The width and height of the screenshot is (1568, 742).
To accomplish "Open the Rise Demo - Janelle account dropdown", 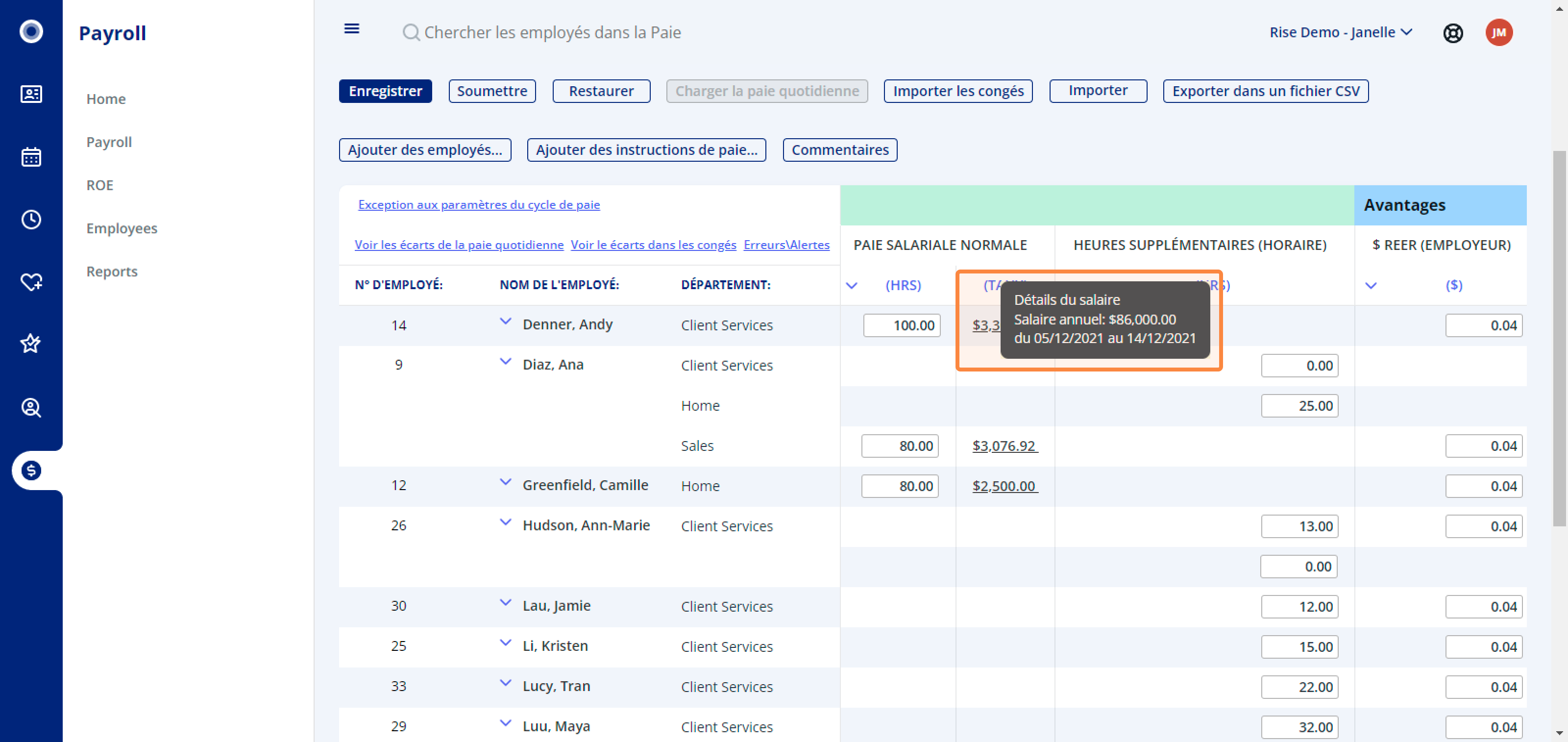I will [1340, 32].
